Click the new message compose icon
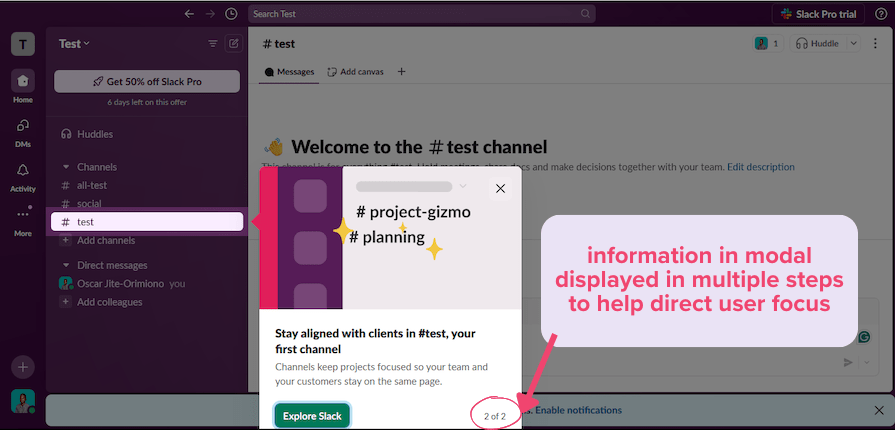The width and height of the screenshot is (895, 430). [233, 44]
